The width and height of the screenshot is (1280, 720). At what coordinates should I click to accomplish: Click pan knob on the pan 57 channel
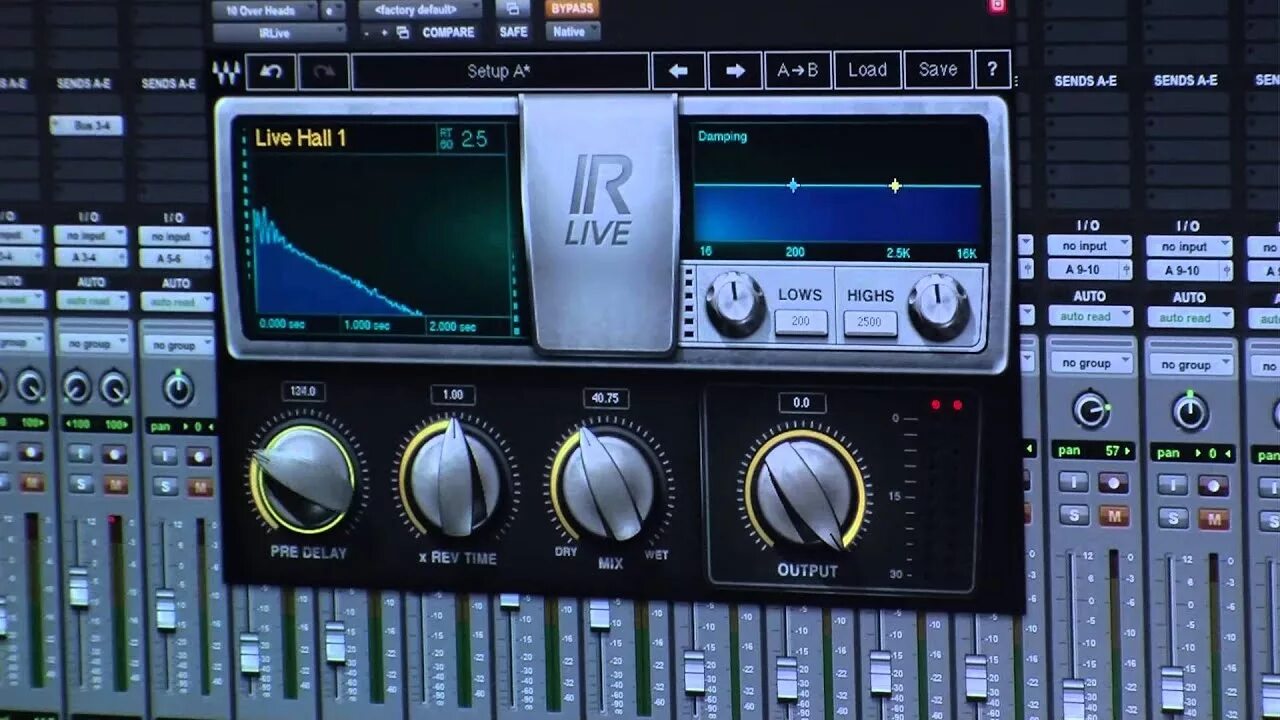click(1090, 410)
